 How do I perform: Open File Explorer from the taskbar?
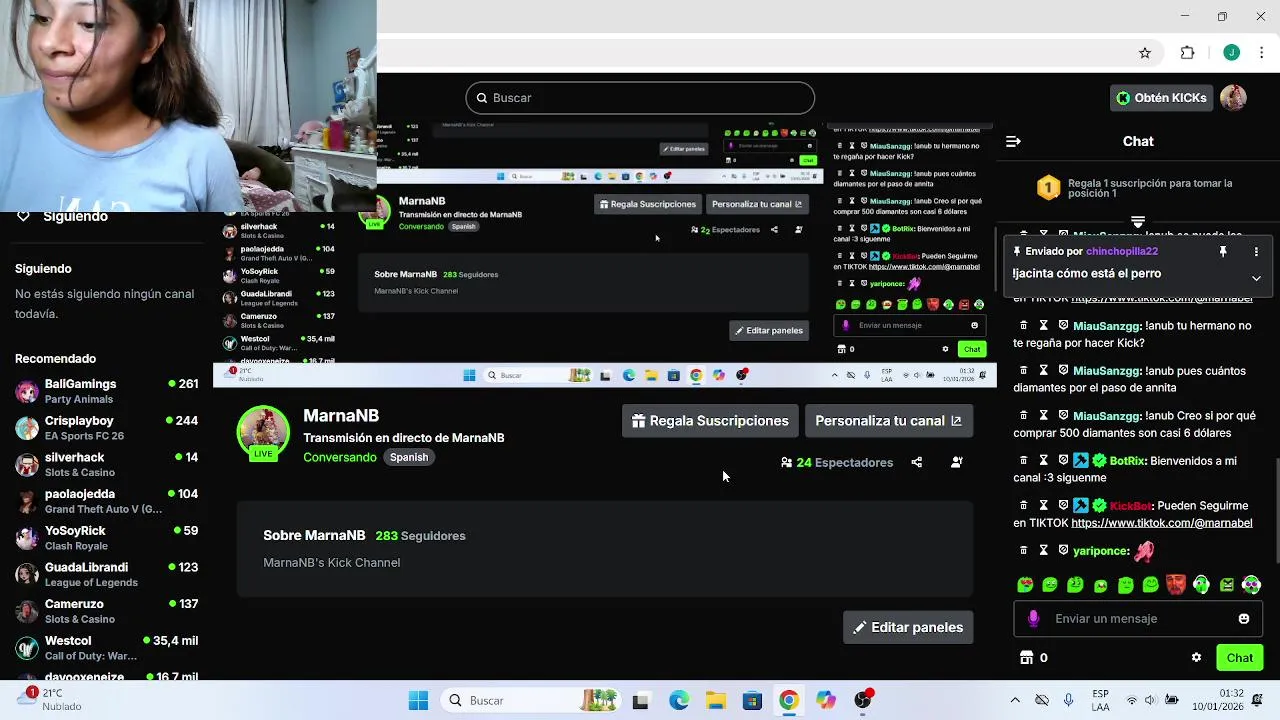(716, 701)
